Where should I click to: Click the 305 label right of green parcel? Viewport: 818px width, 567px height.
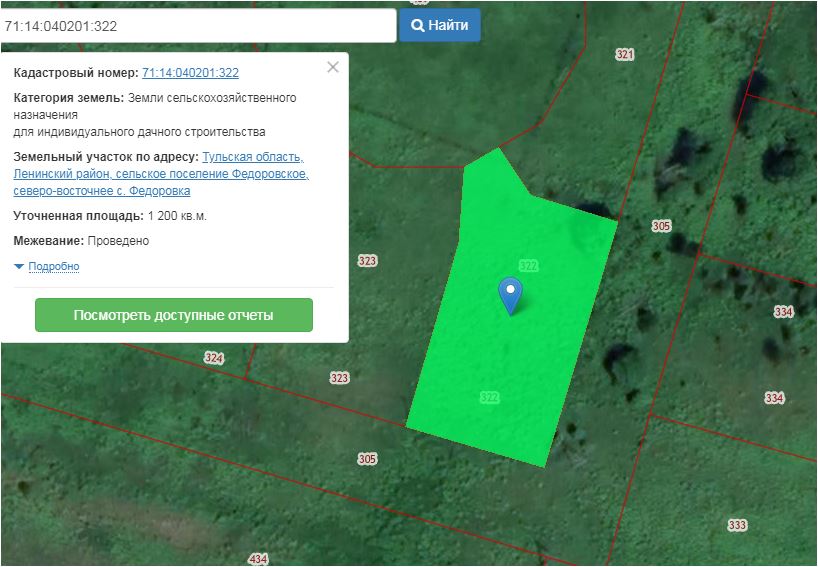click(x=661, y=227)
